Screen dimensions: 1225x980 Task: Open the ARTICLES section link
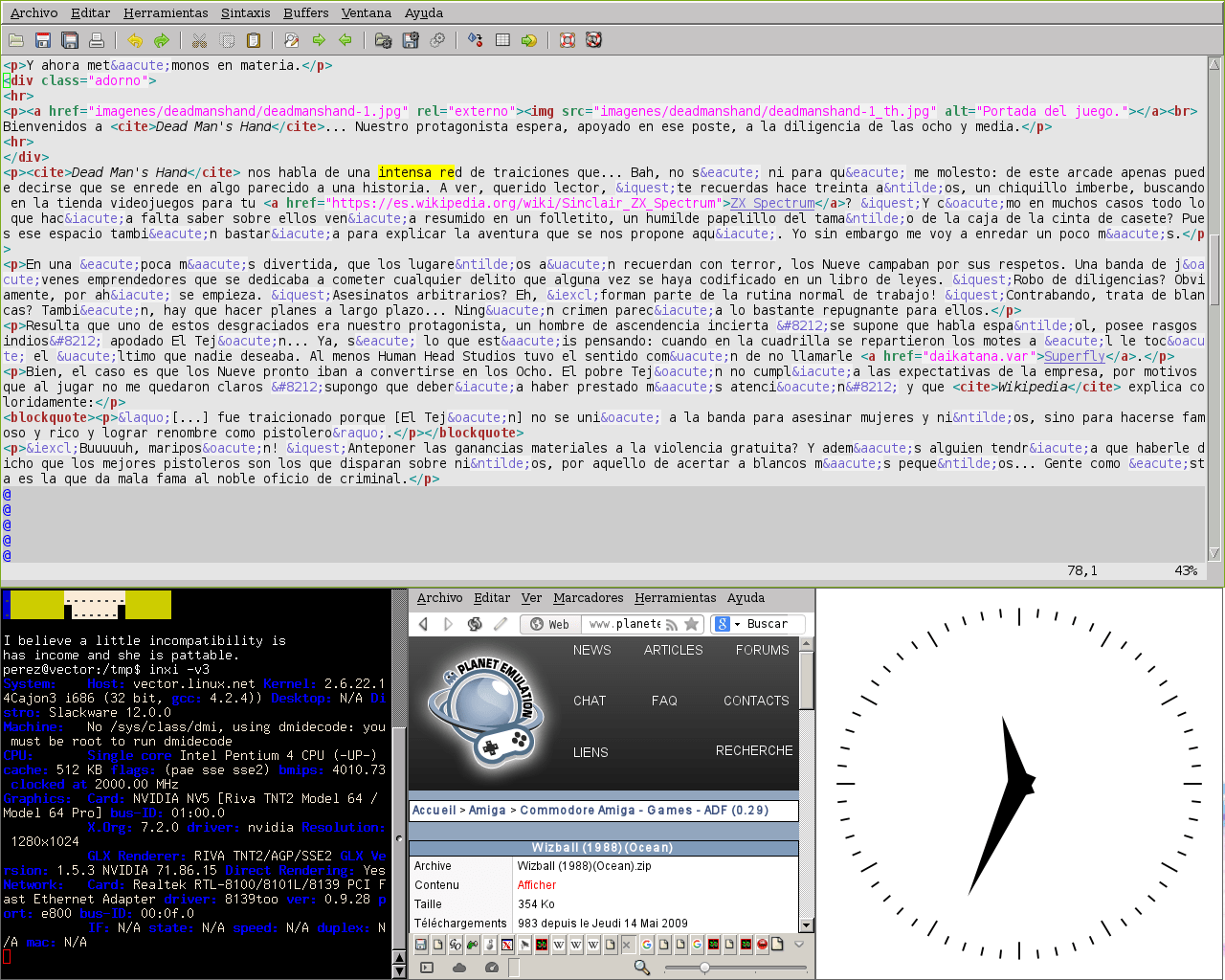(674, 650)
